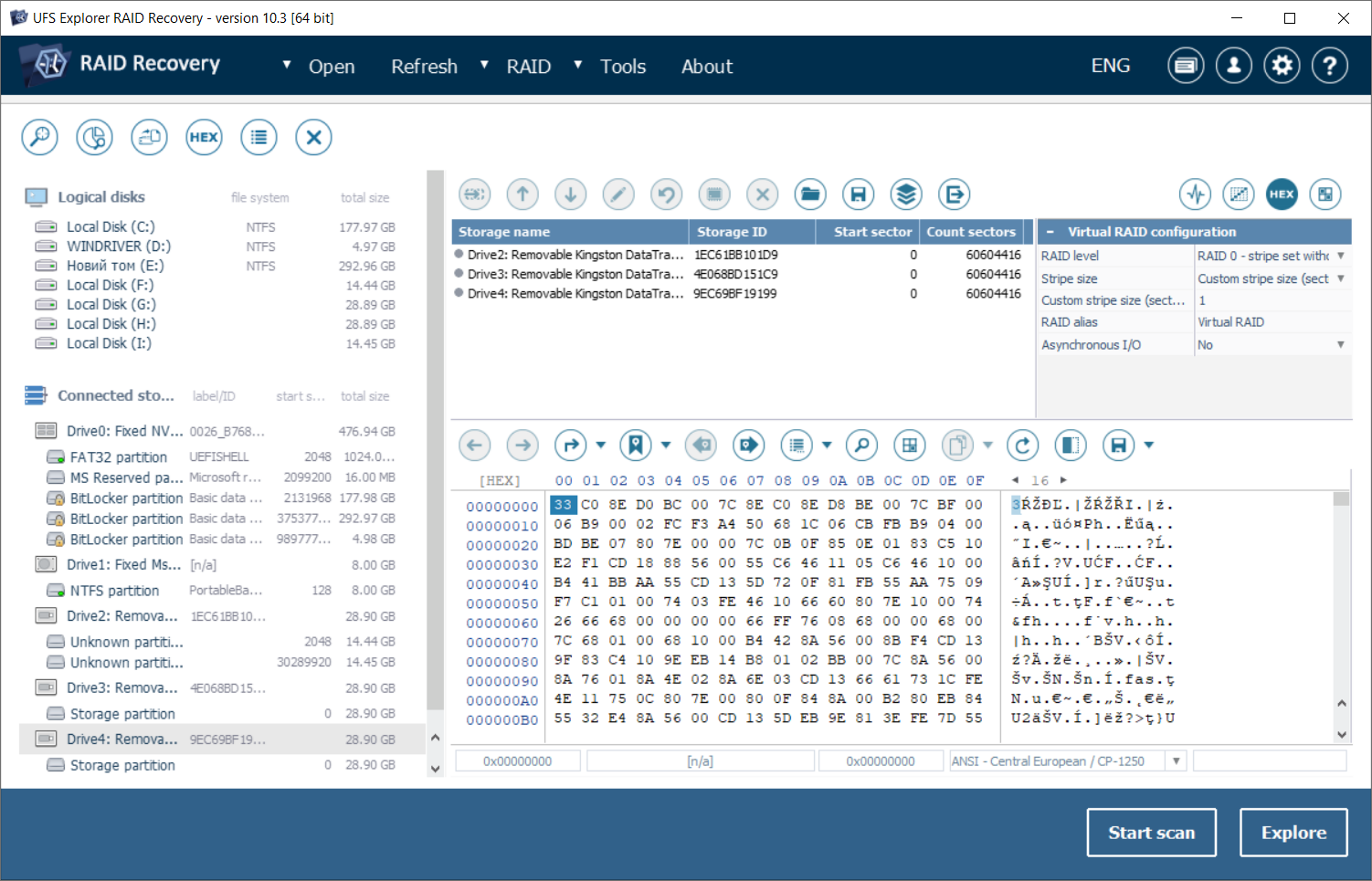The height and width of the screenshot is (881, 1372).
Task: Collapse the Virtual RAID configuration section
Action: click(x=1050, y=232)
